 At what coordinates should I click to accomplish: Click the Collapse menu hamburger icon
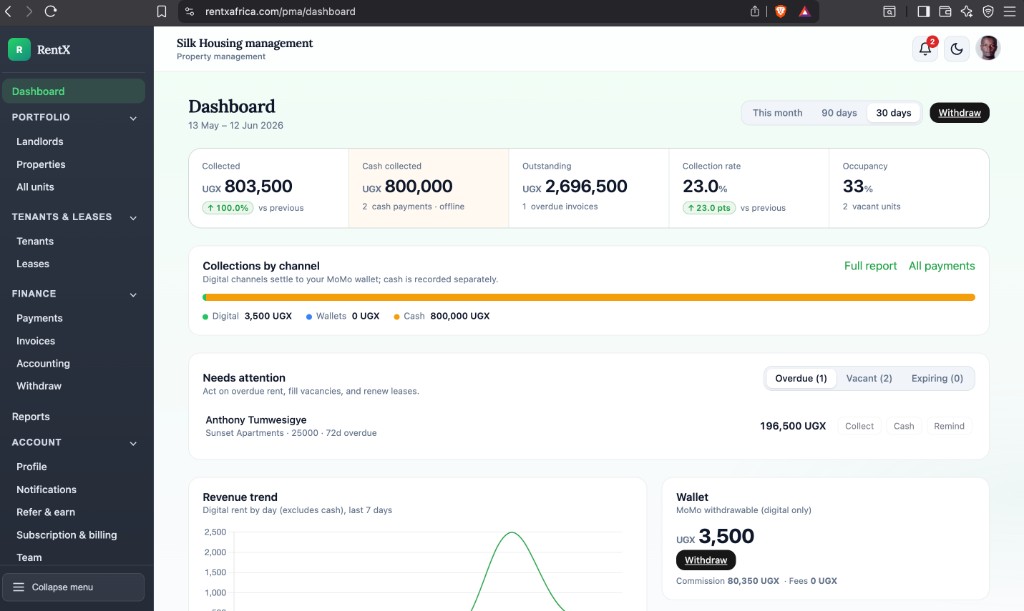click(19, 587)
